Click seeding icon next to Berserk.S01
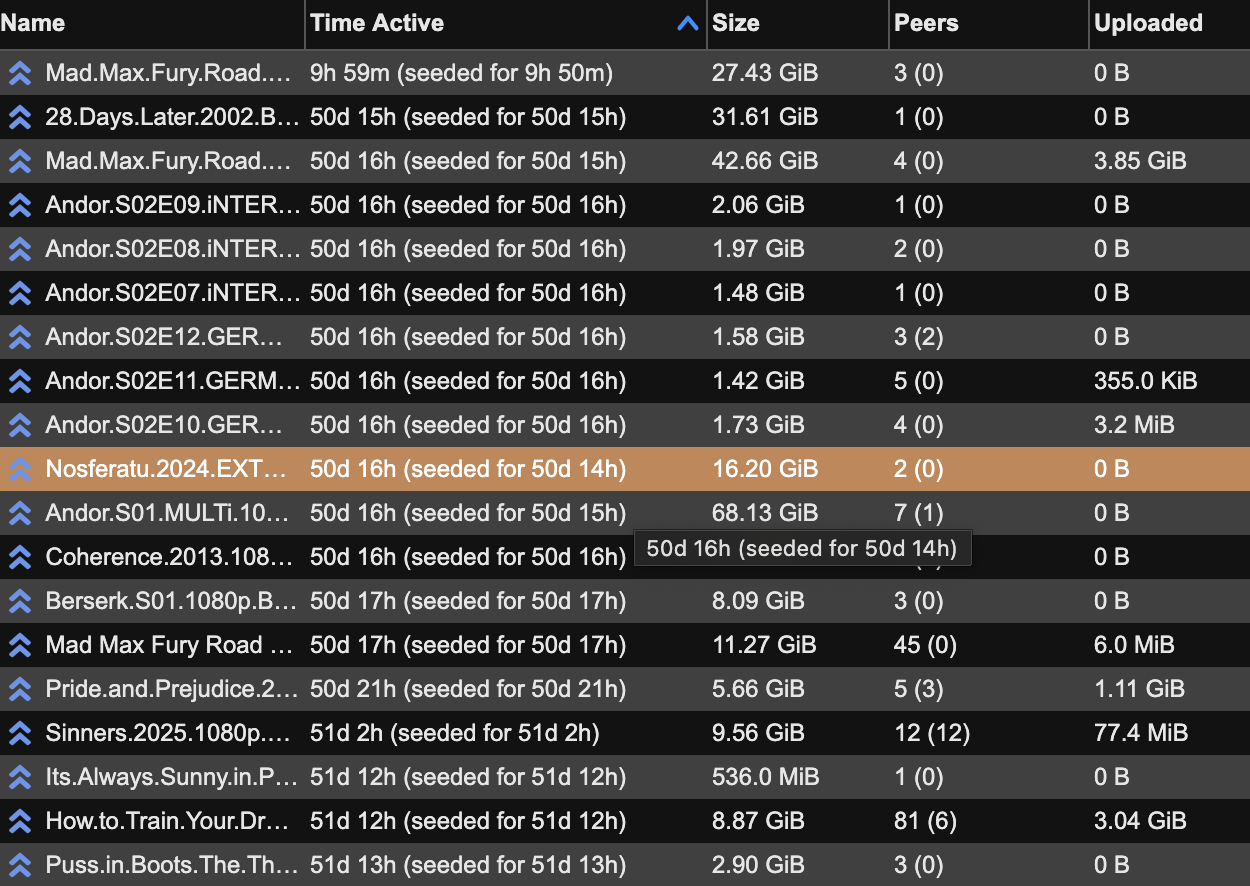 click(x=19, y=601)
